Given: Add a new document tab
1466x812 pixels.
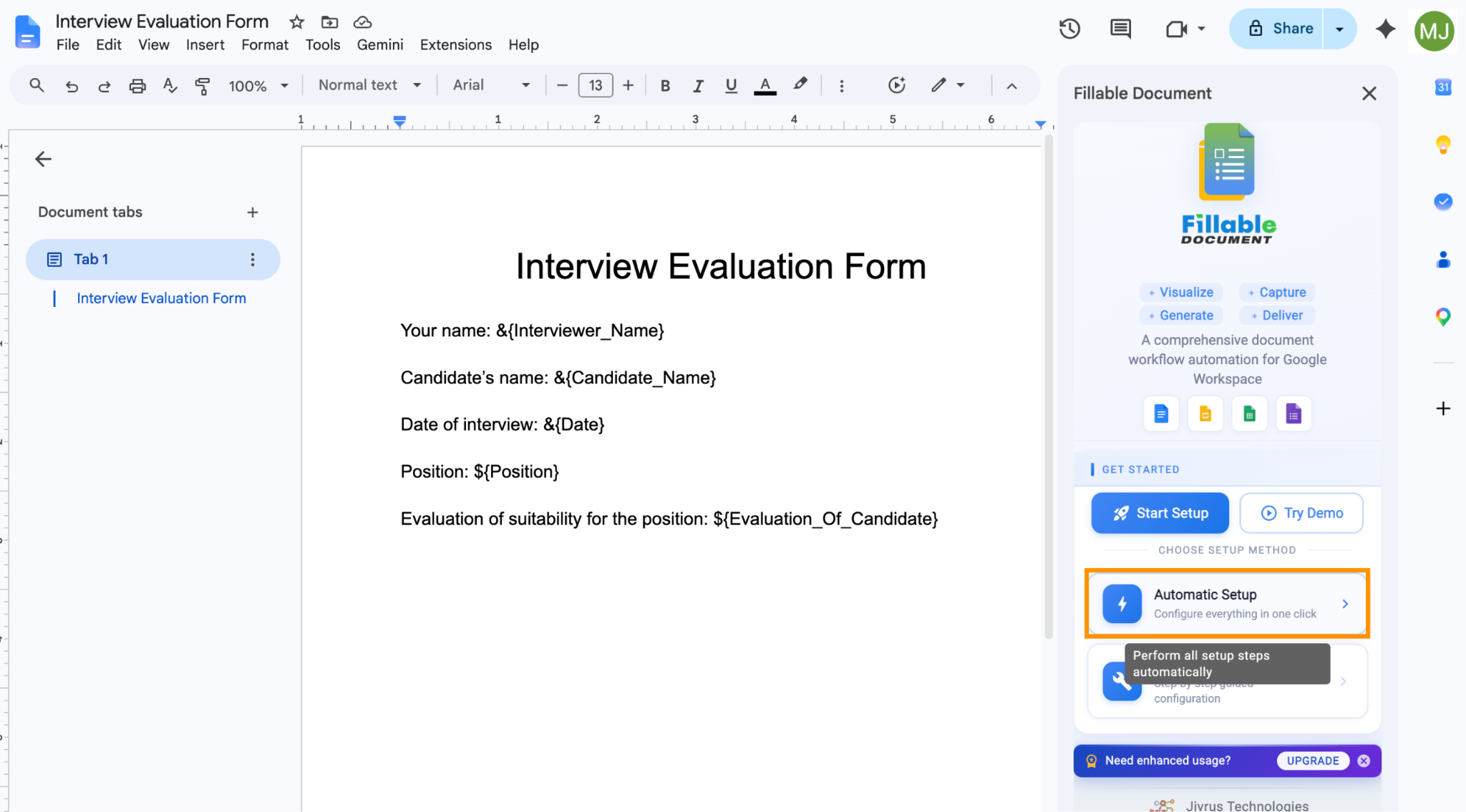Looking at the screenshot, I should point(253,212).
